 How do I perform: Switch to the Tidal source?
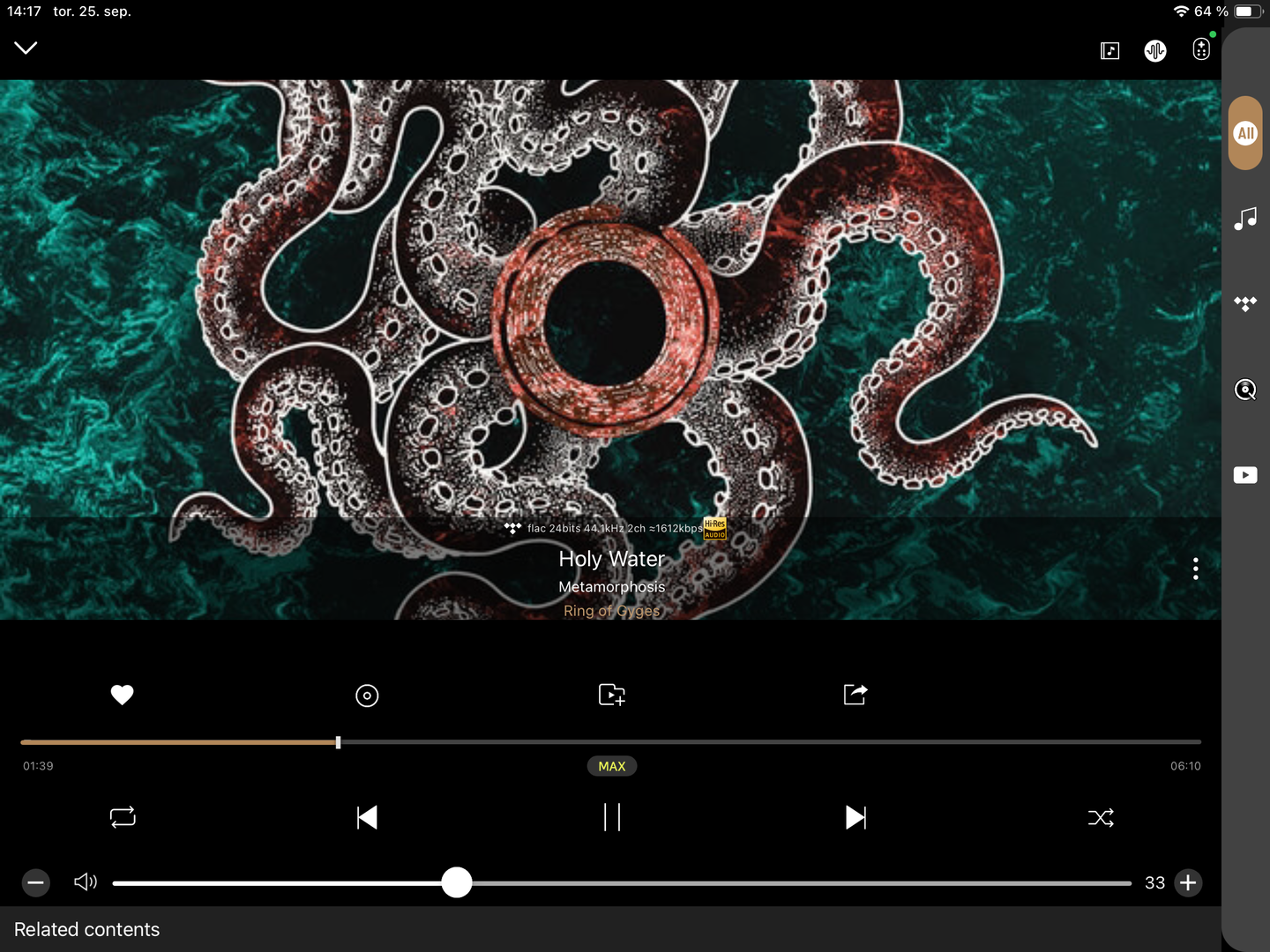(1244, 304)
